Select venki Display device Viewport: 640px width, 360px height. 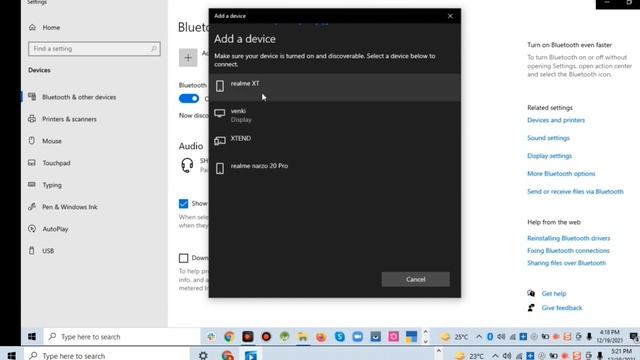point(335,115)
